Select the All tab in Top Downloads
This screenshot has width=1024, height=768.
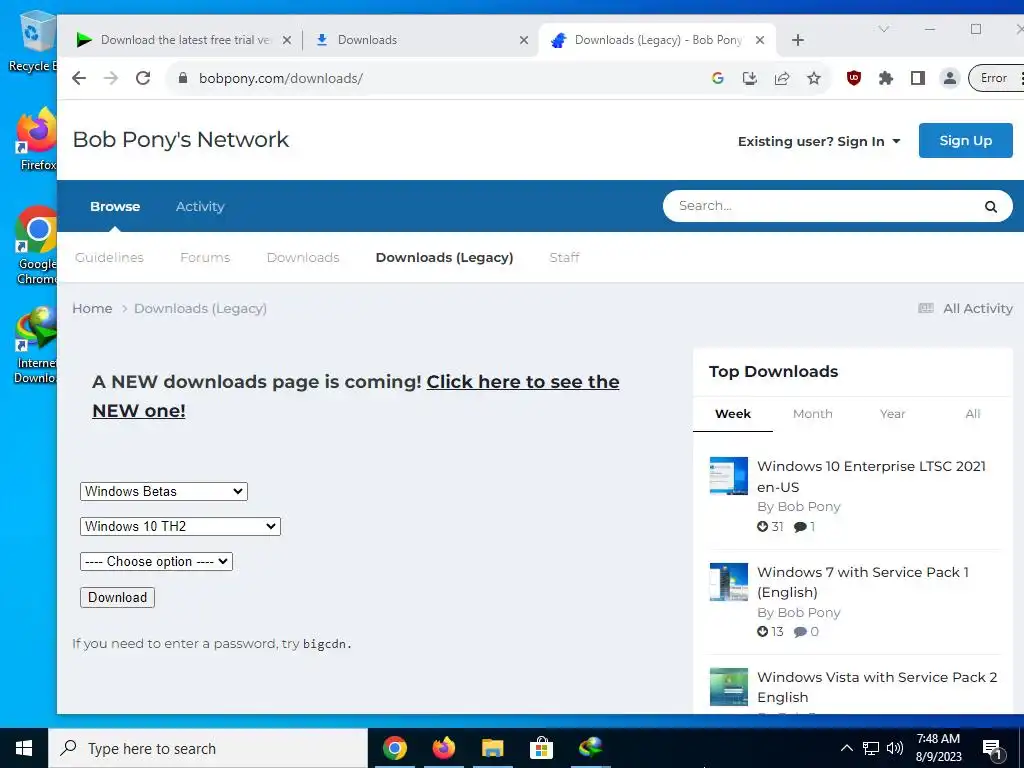point(972,414)
